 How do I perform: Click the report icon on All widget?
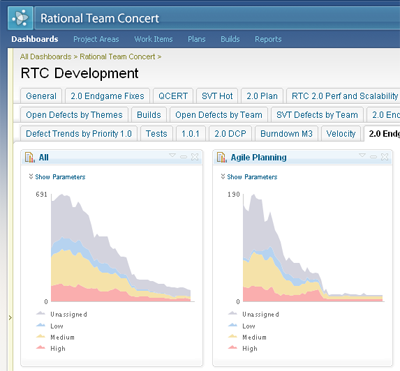click(30, 157)
